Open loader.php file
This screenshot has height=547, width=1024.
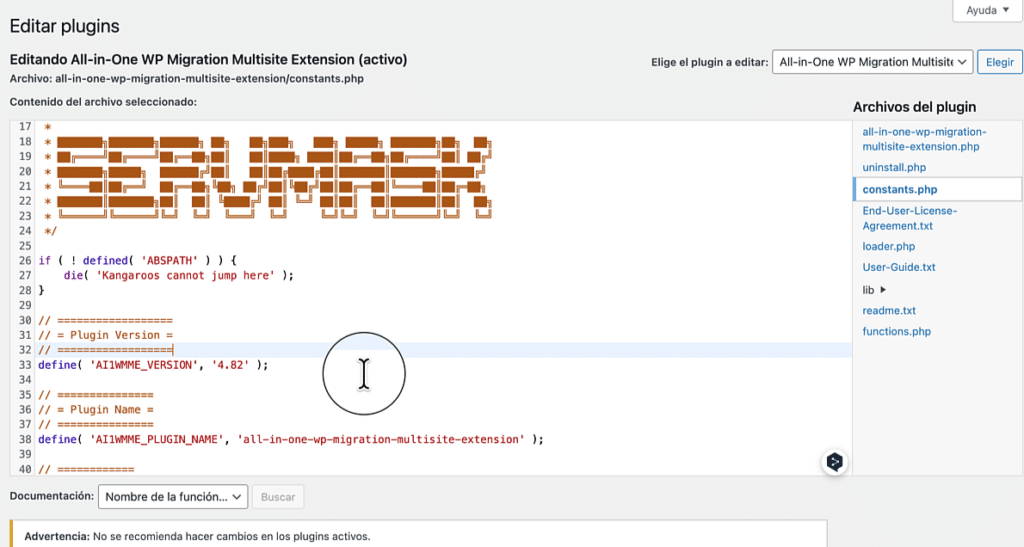888,246
